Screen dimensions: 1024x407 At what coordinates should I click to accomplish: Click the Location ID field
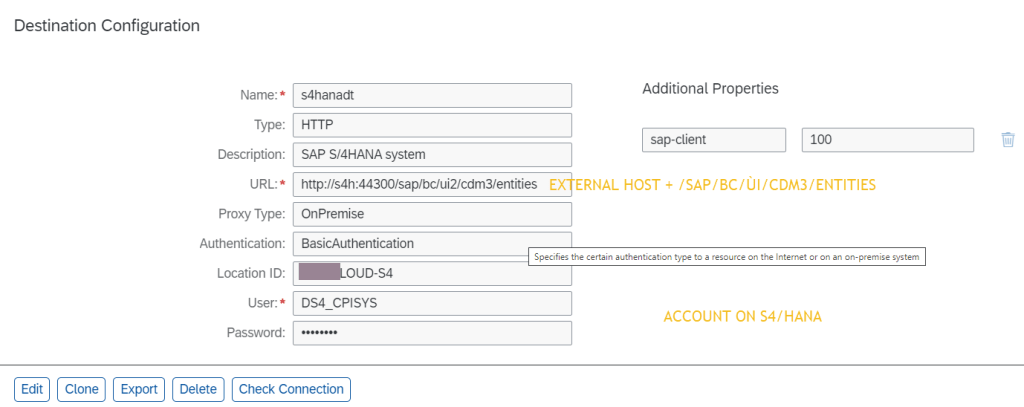click(x=431, y=273)
